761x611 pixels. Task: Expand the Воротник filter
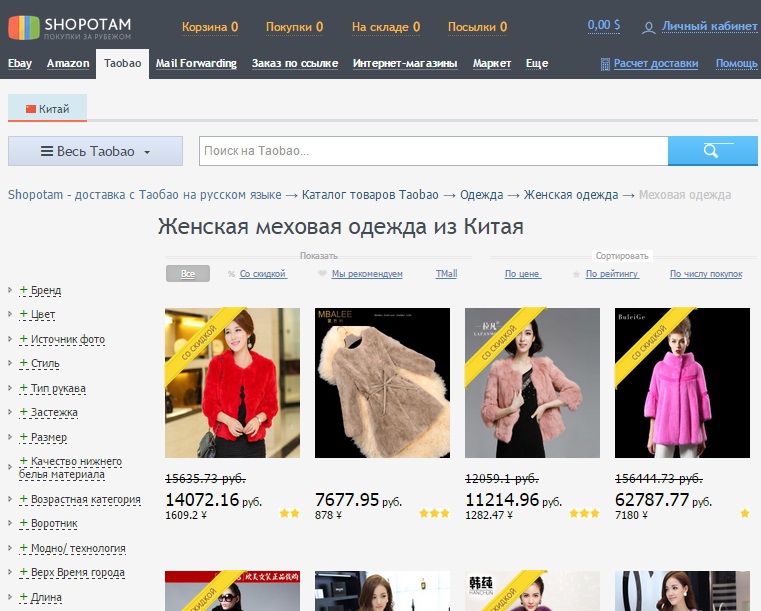[48, 524]
